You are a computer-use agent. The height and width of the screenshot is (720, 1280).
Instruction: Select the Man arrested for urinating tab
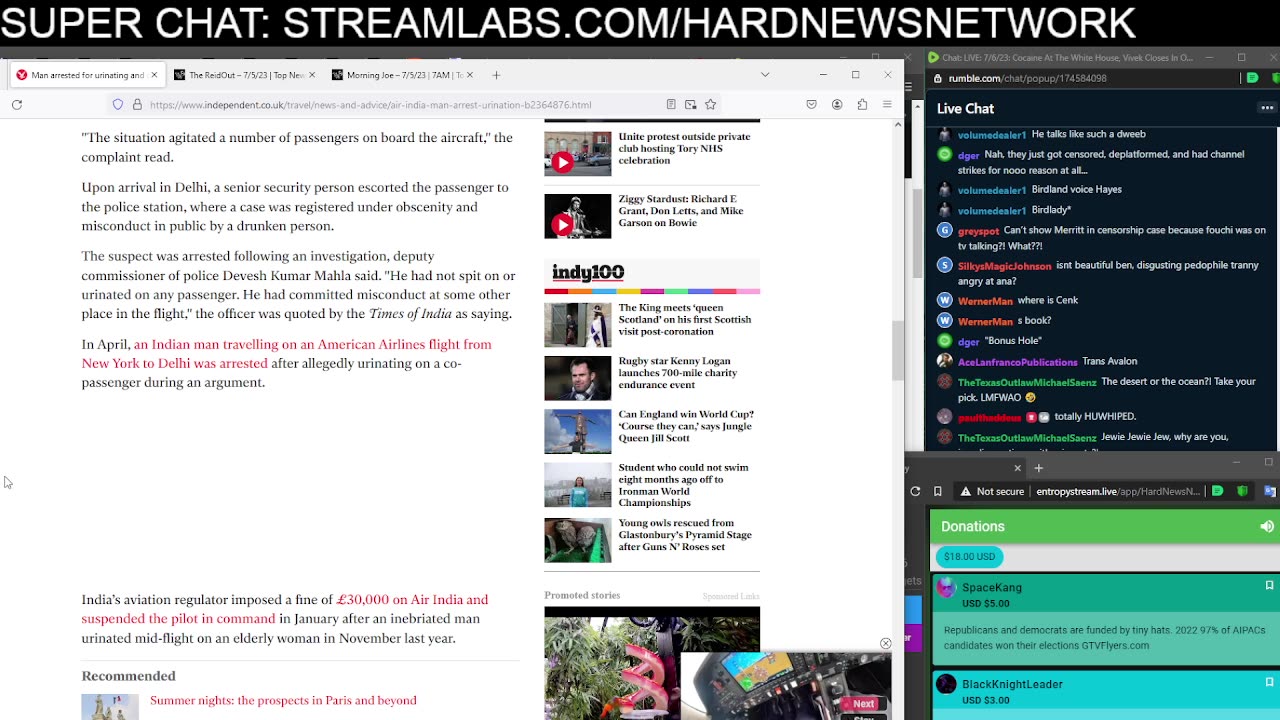pos(88,75)
